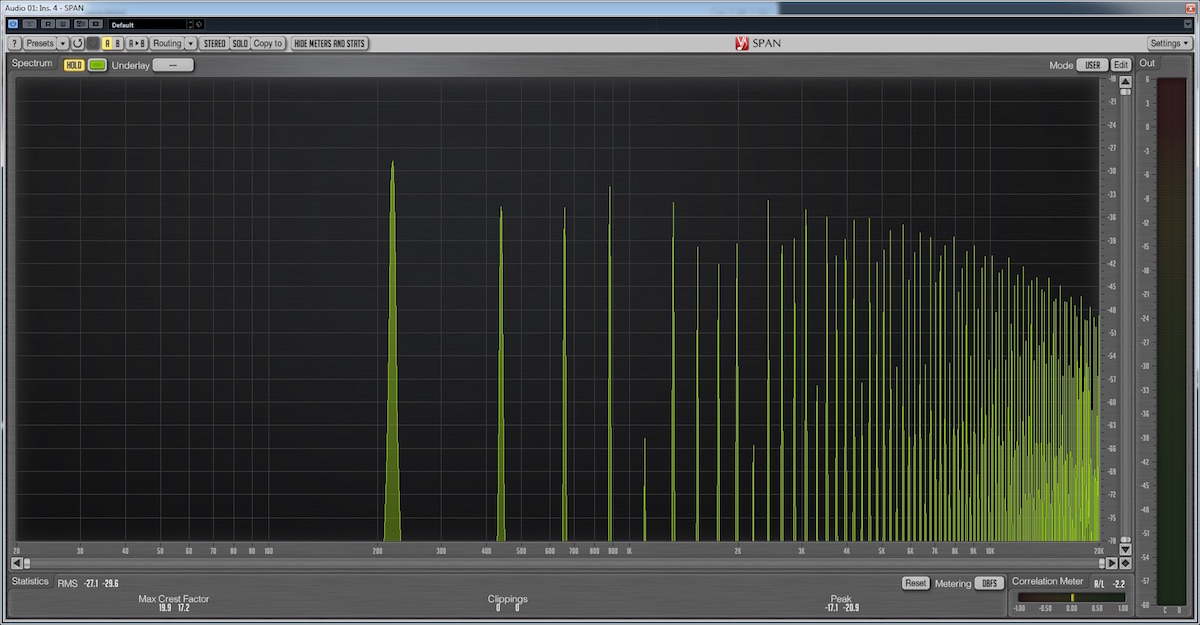Screen dimensions: 1200x625
Task: Click Clippings label
Action: 507,599
